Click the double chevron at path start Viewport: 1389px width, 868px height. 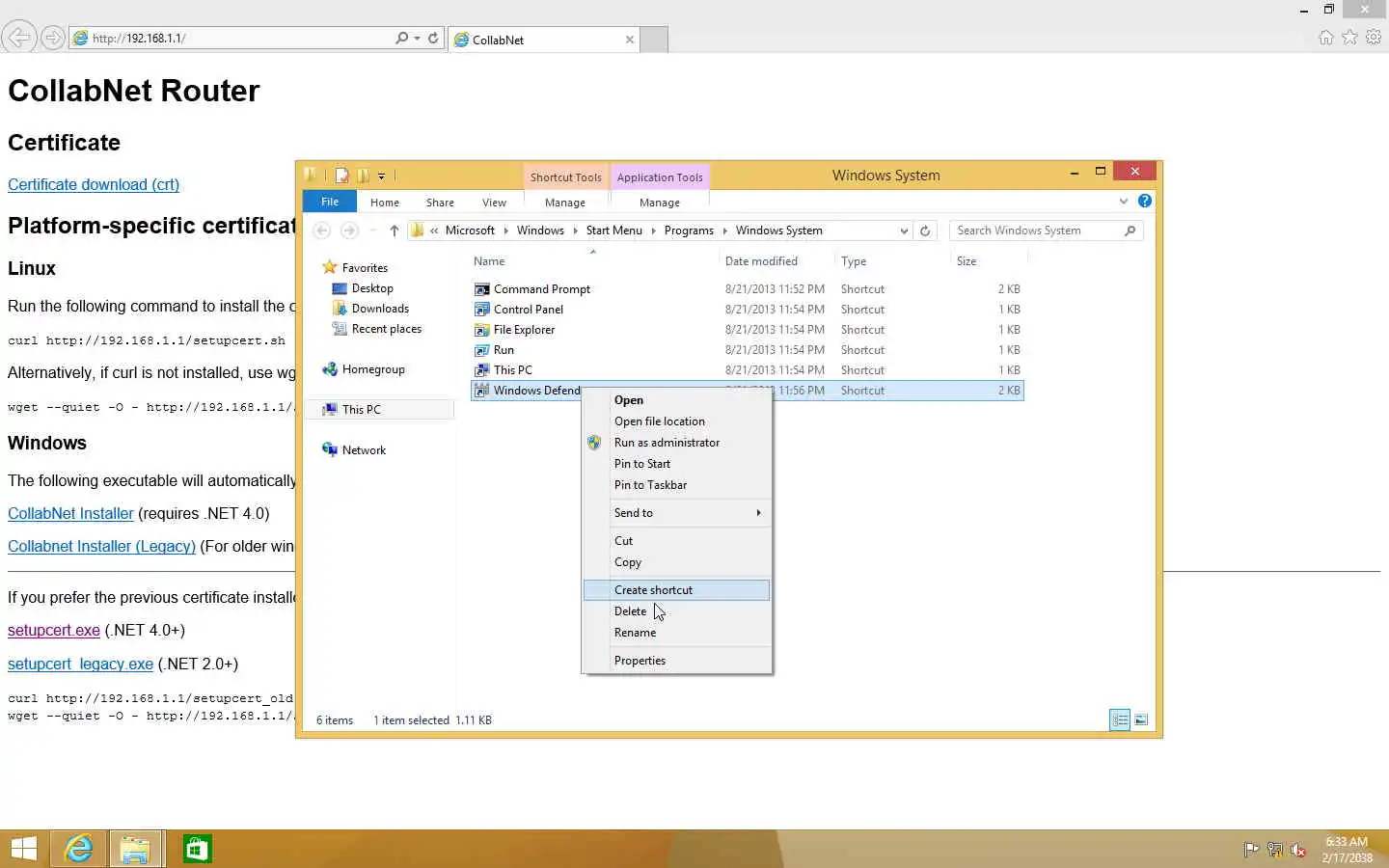pyautogui.click(x=434, y=231)
